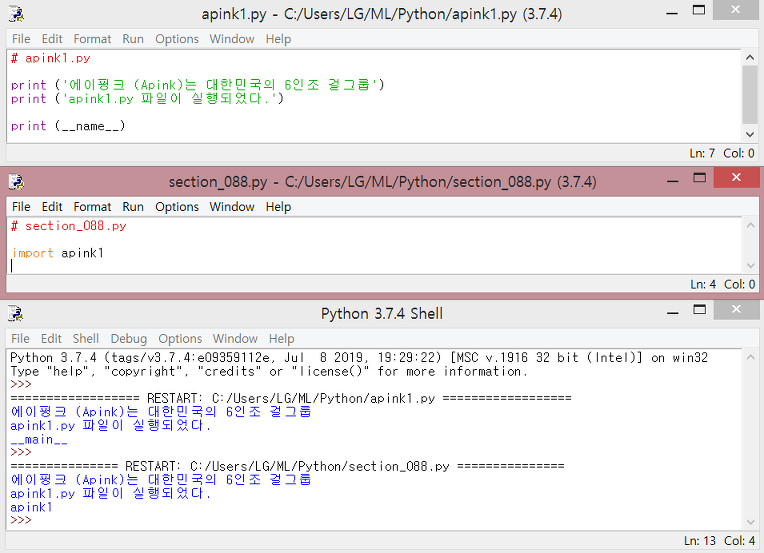Click the RESTART section_088.py line in Shell
The height and width of the screenshot is (553, 764).
[x=287, y=466]
